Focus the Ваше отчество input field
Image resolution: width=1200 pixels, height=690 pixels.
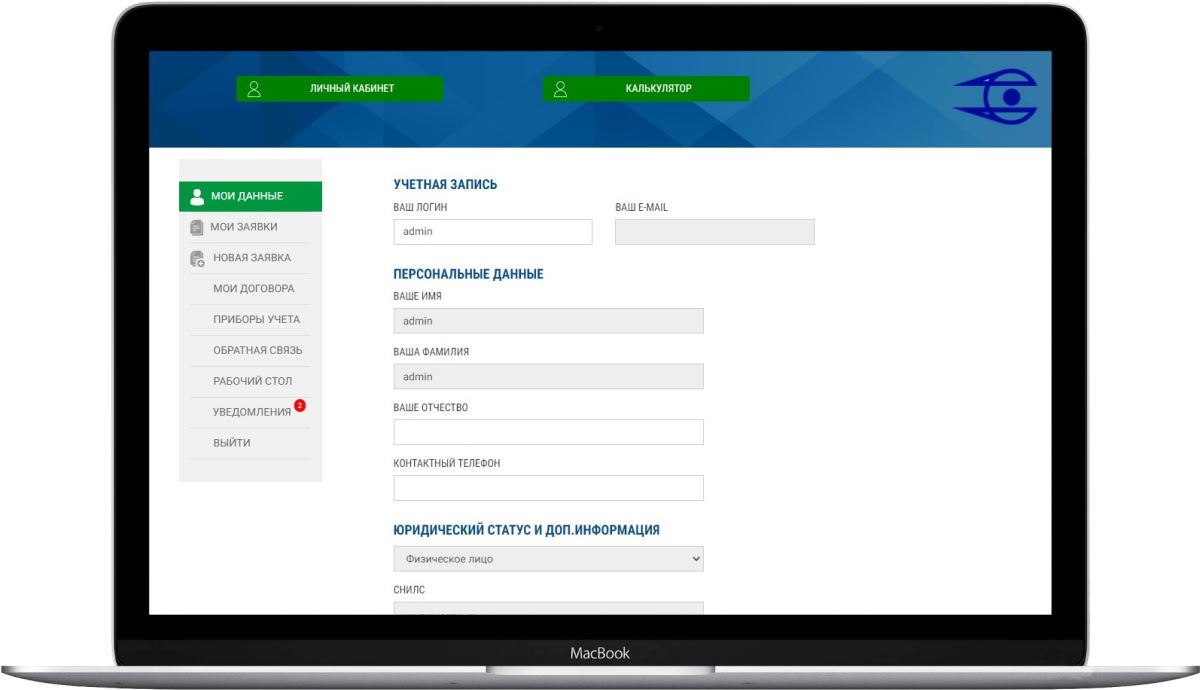[548, 432]
